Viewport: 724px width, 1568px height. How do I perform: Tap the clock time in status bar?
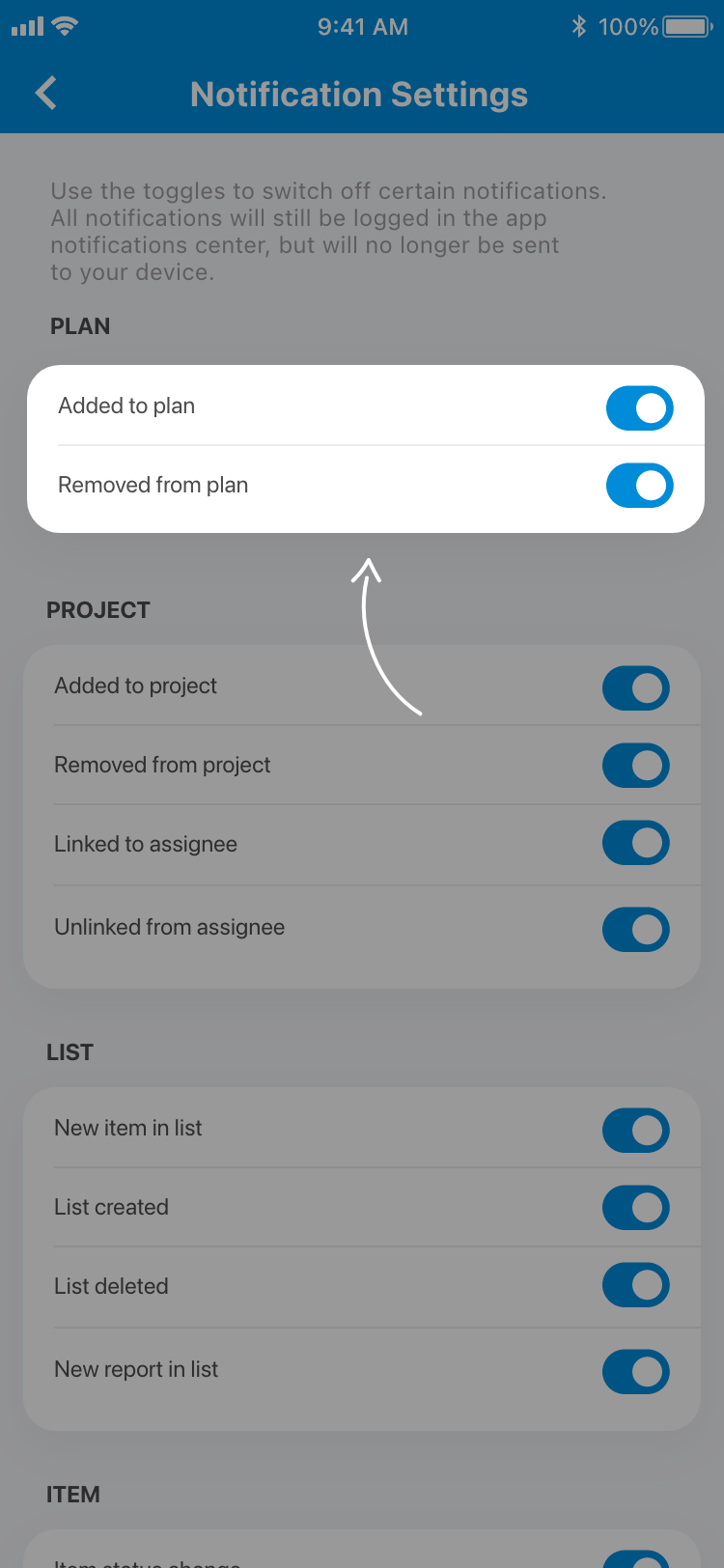point(363,27)
